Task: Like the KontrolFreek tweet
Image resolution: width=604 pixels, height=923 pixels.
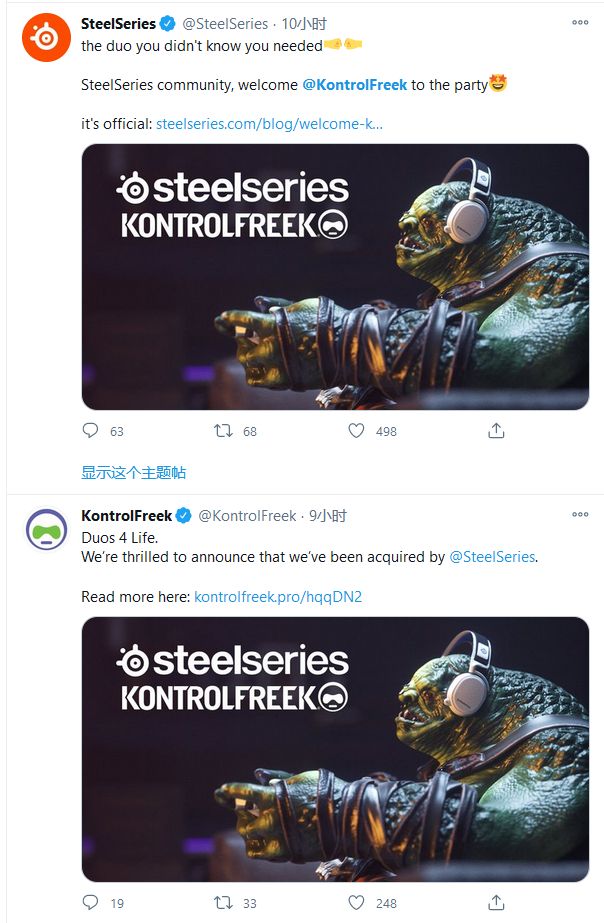Action: pos(357,902)
